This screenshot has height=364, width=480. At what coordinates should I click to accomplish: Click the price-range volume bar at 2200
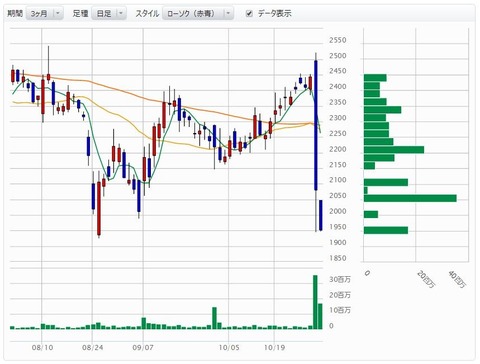394,150
